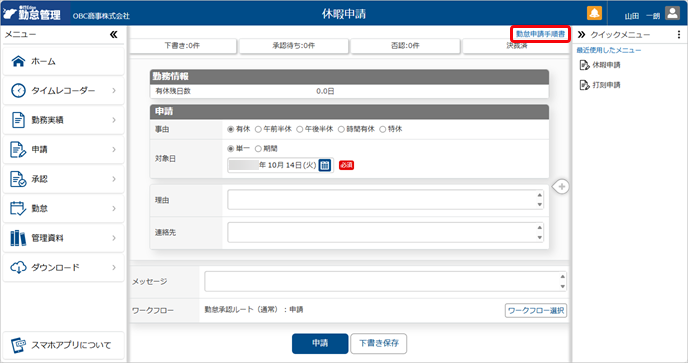Click the ホーム house icon

18,61
